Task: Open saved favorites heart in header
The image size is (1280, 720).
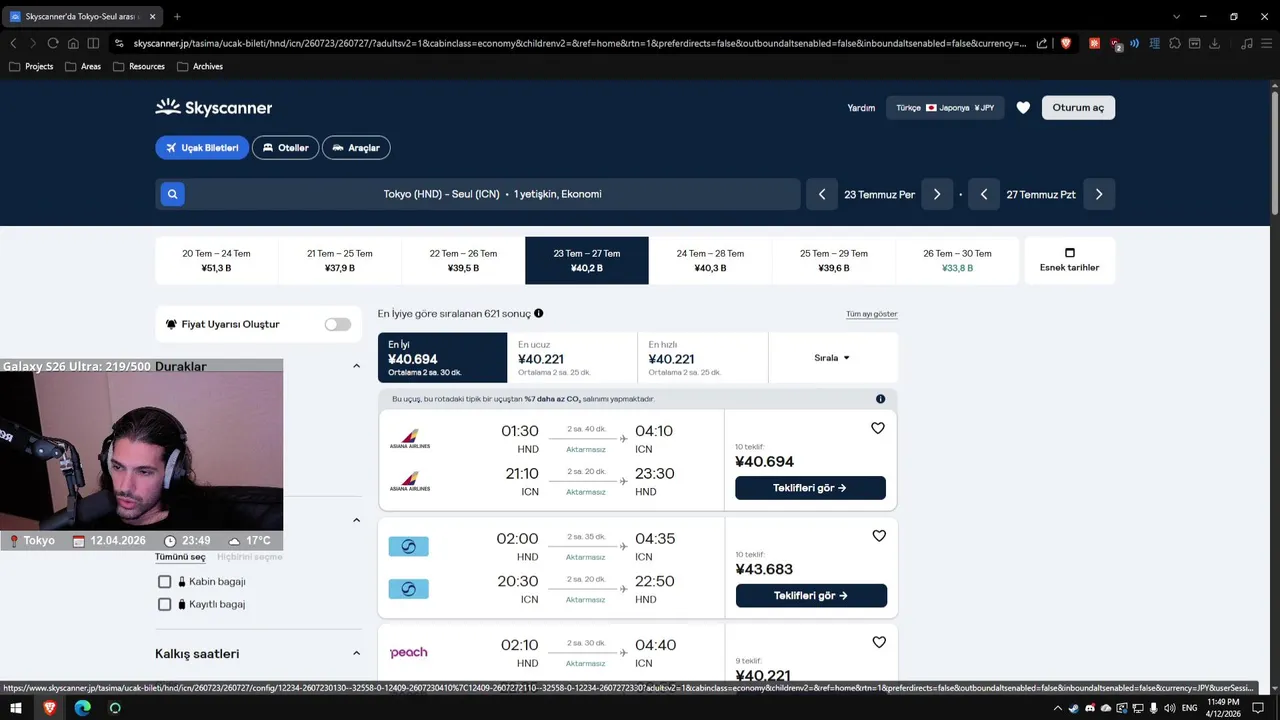Action: [1023, 108]
